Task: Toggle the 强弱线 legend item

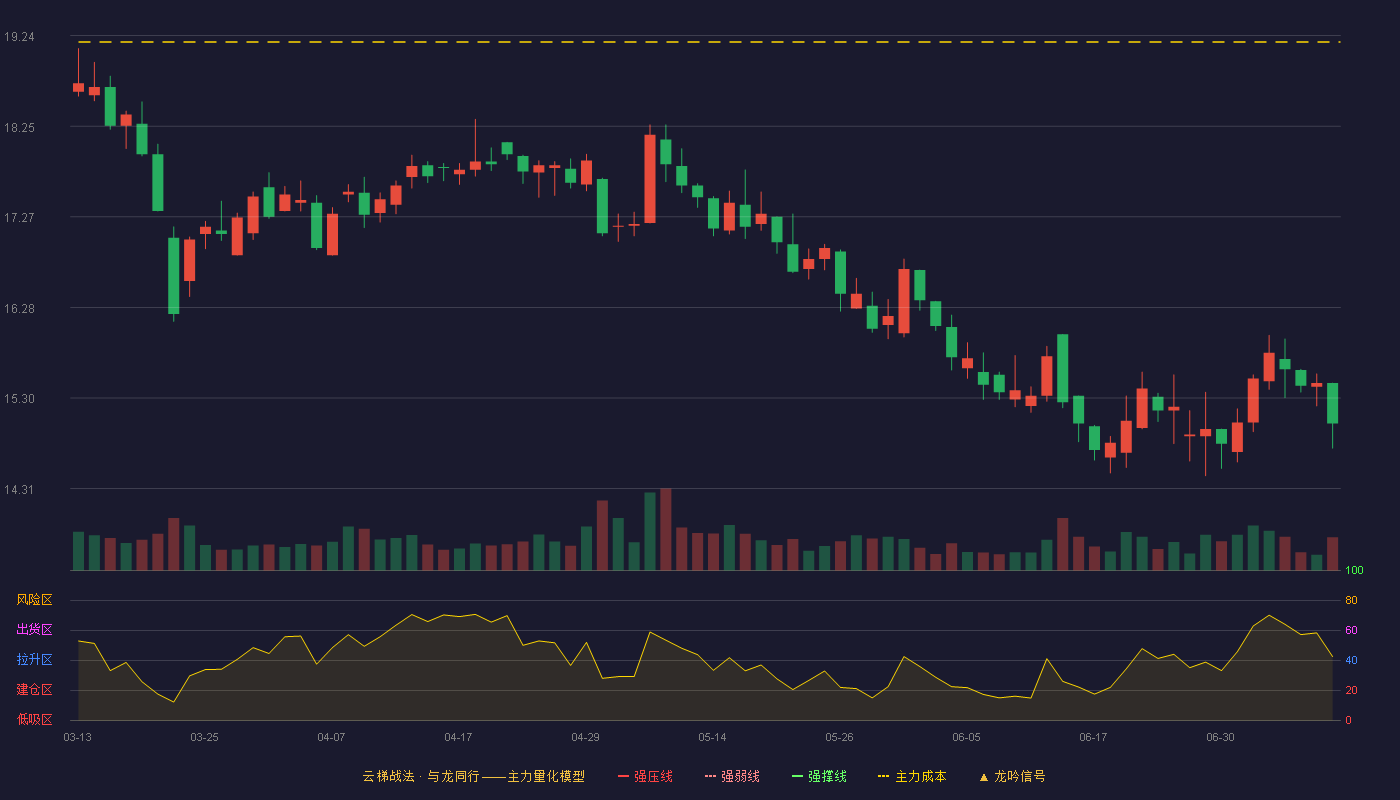Action: pyautogui.click(x=732, y=776)
